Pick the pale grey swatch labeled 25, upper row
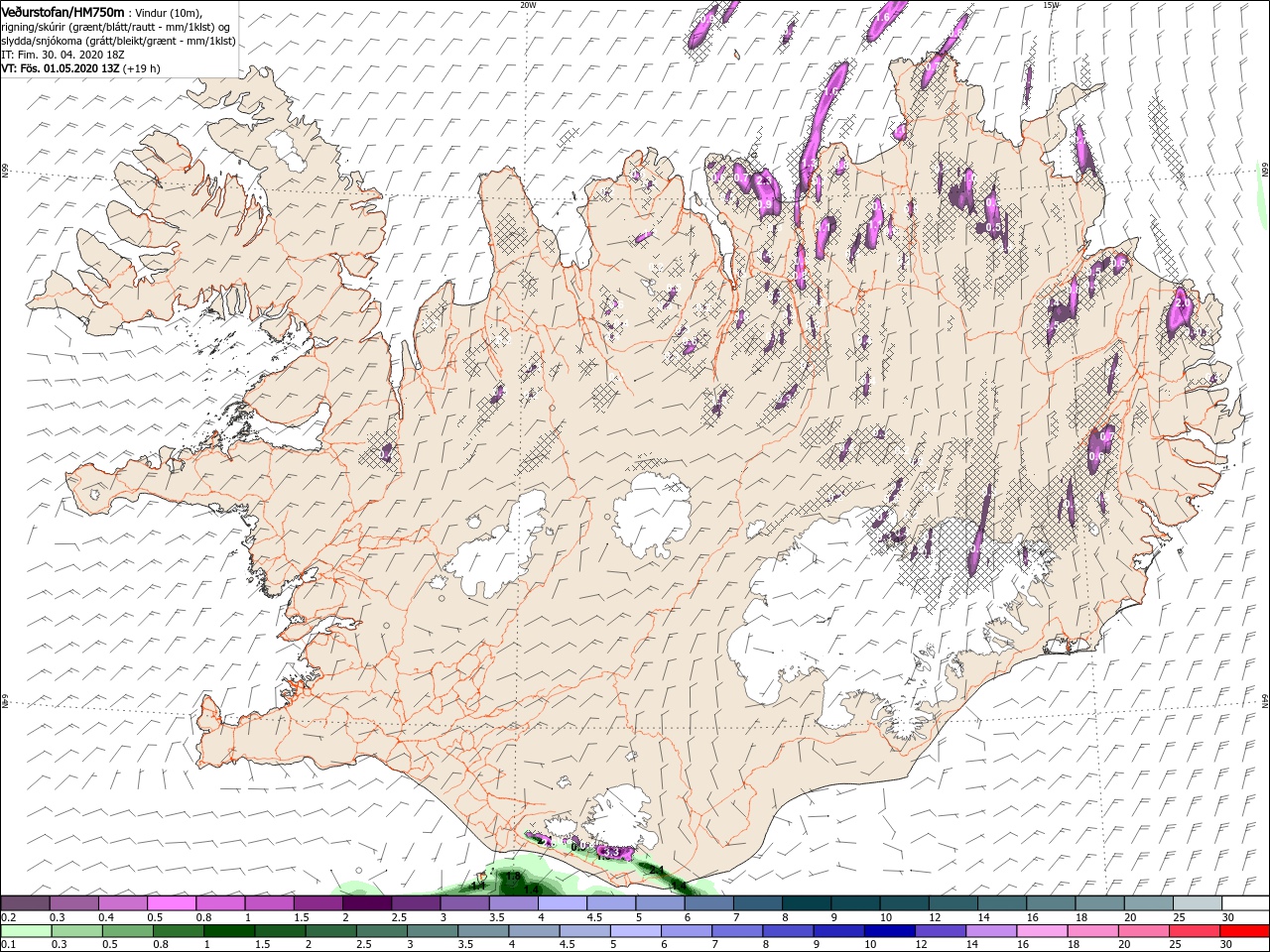Screen dimensions: 1270x952 click(1197, 902)
